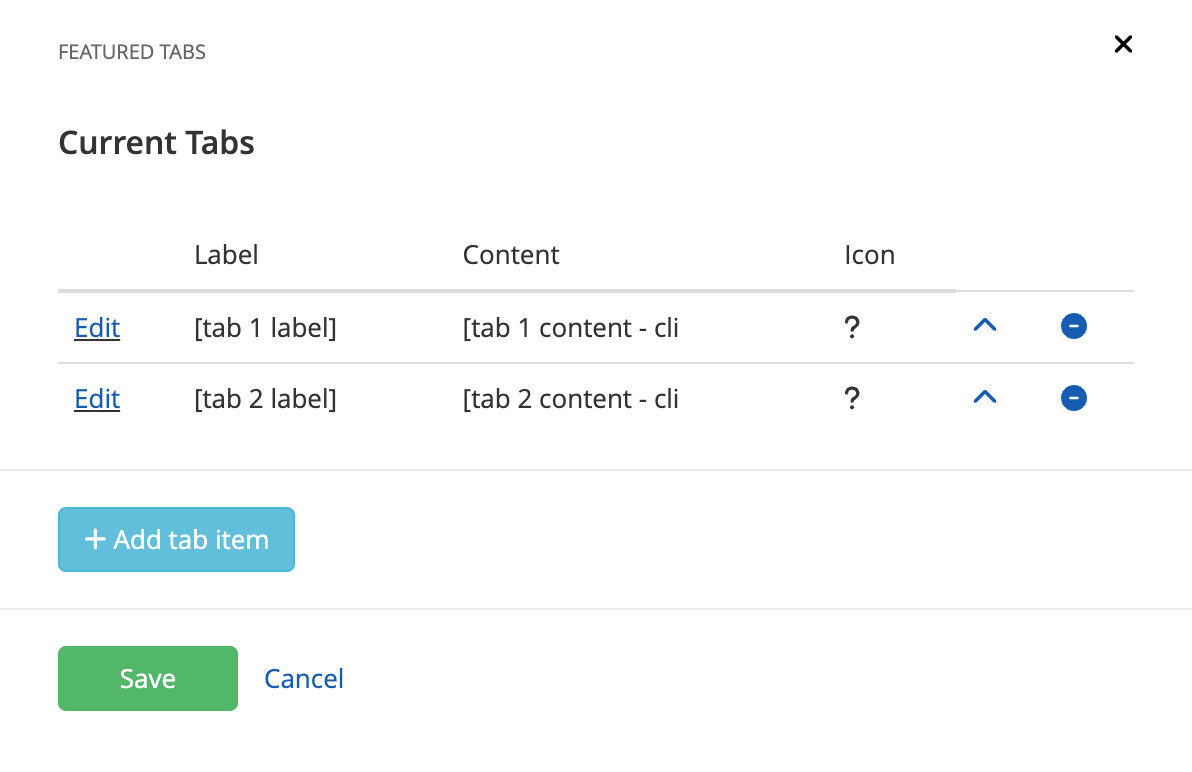The image size is (1192, 772).
Task: Click the Label column header
Action: 226,255
